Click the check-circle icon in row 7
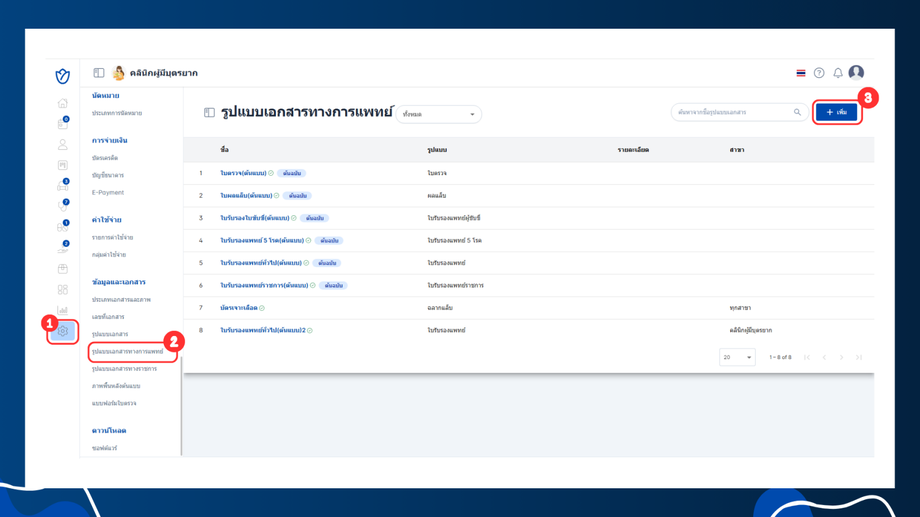This screenshot has width=920, height=517. click(262, 308)
